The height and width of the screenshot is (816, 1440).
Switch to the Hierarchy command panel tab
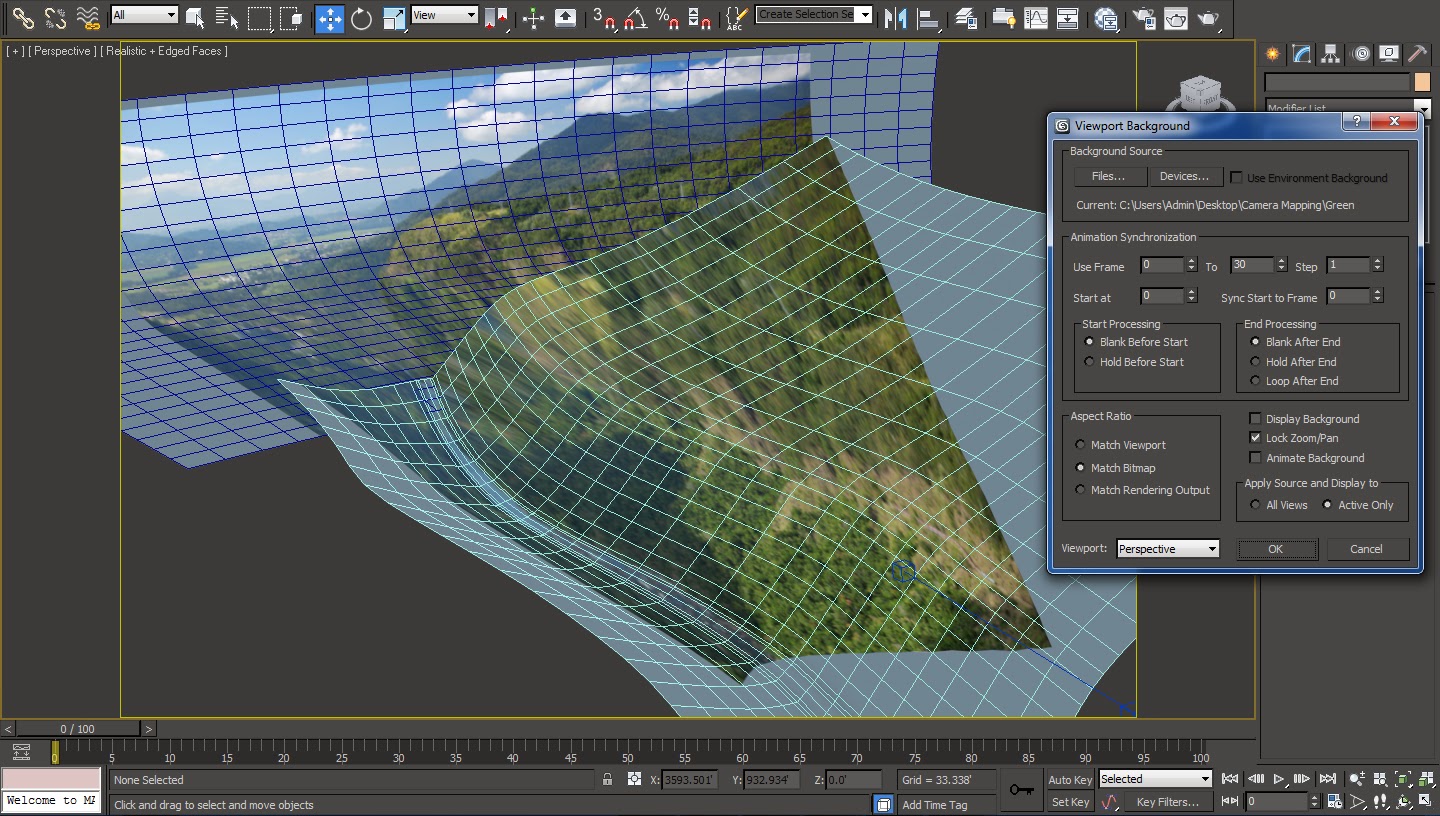coord(1330,54)
